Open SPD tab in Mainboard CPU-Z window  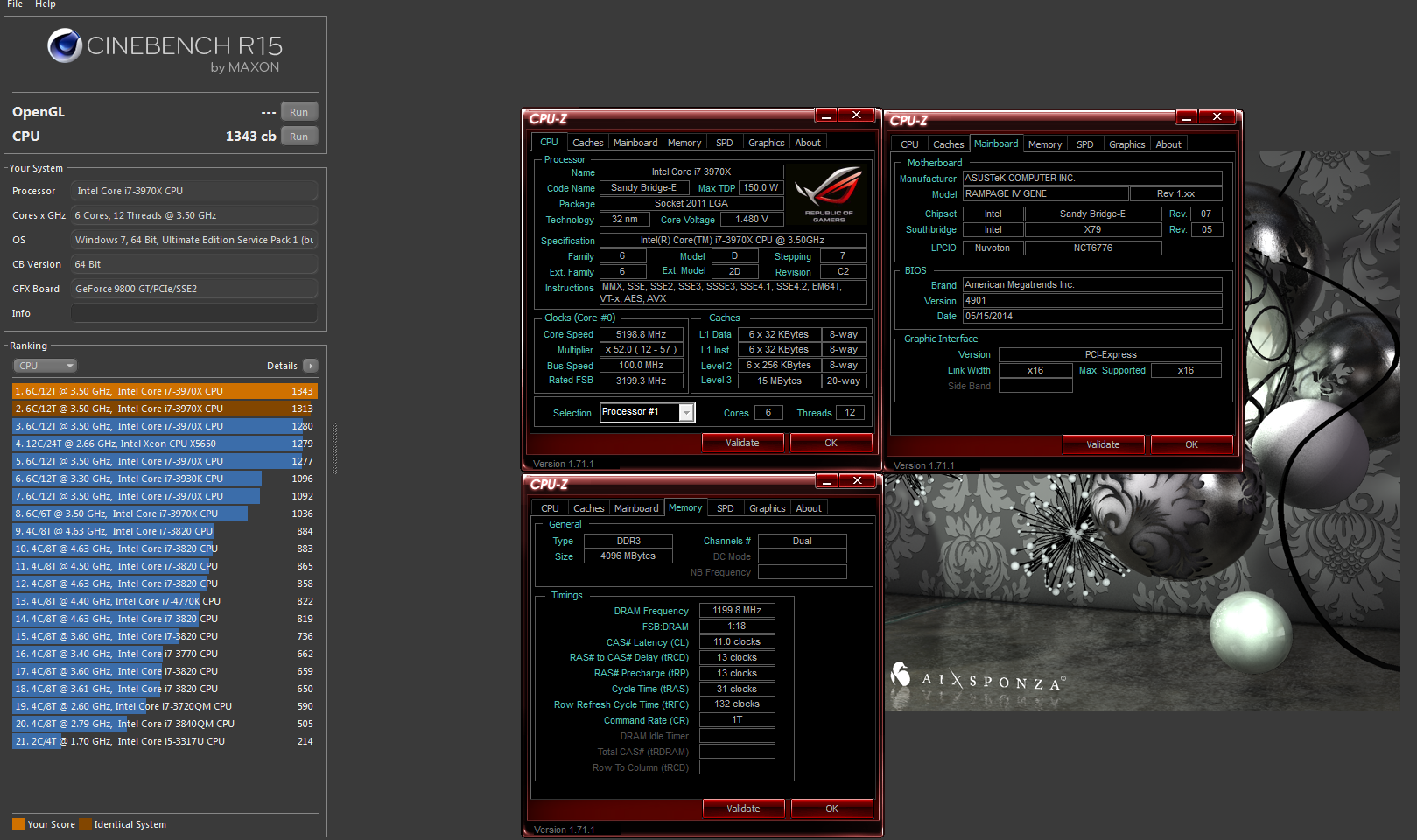pyautogui.click(x=1085, y=144)
